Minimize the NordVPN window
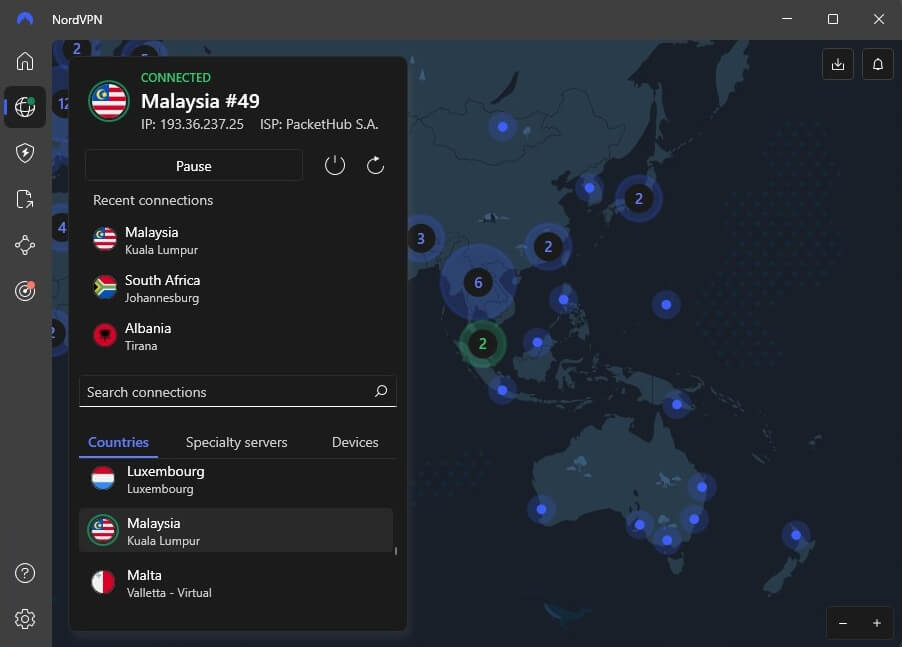This screenshot has width=902, height=647. click(x=787, y=19)
